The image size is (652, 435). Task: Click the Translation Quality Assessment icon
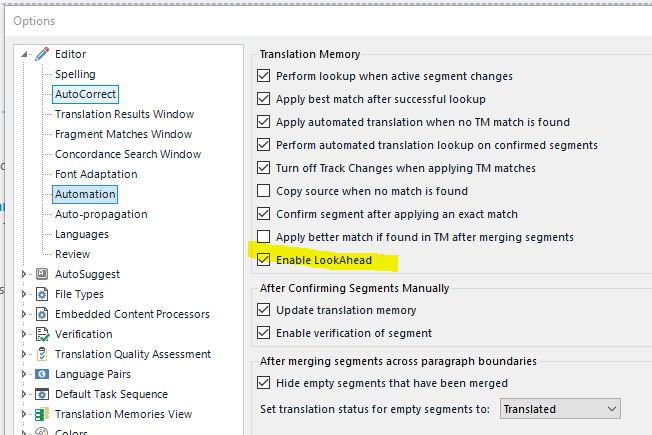click(42, 354)
